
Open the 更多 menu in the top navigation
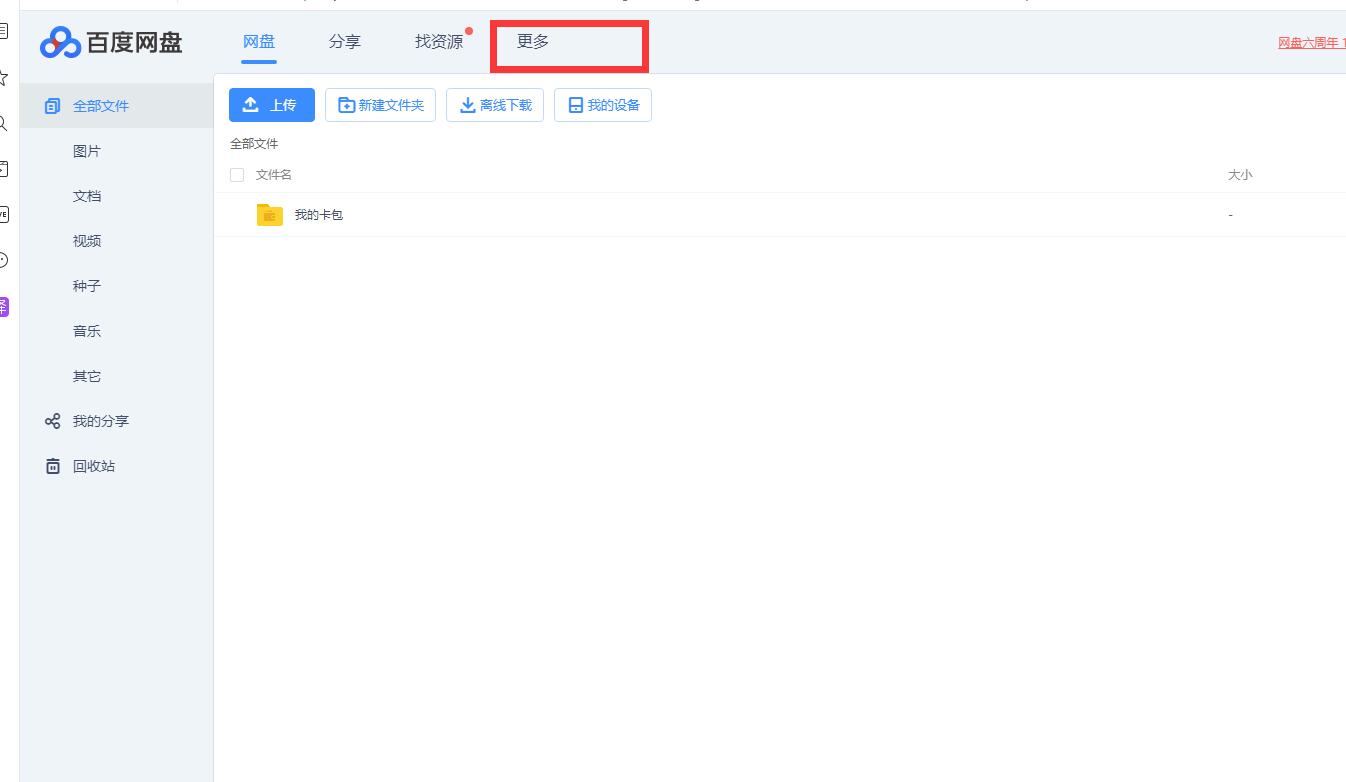(x=533, y=41)
